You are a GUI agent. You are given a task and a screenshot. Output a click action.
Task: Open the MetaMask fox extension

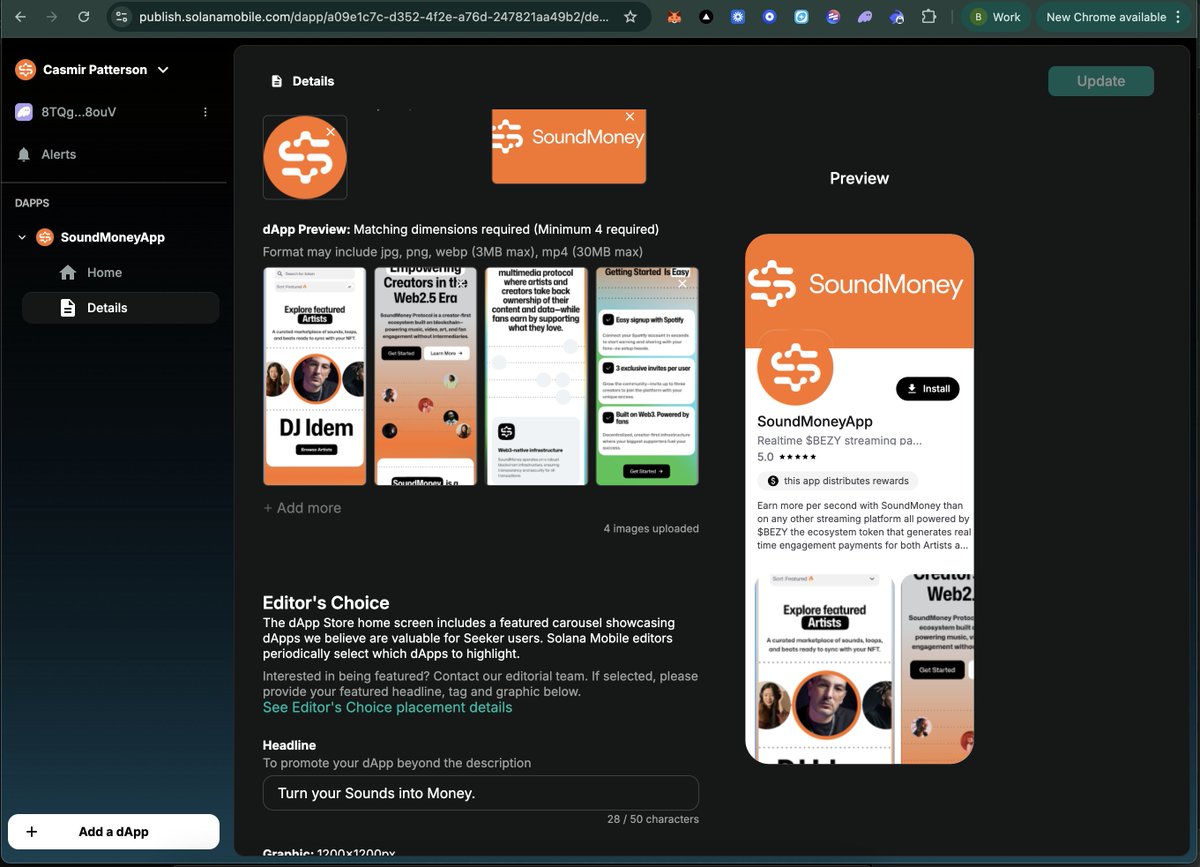(675, 17)
